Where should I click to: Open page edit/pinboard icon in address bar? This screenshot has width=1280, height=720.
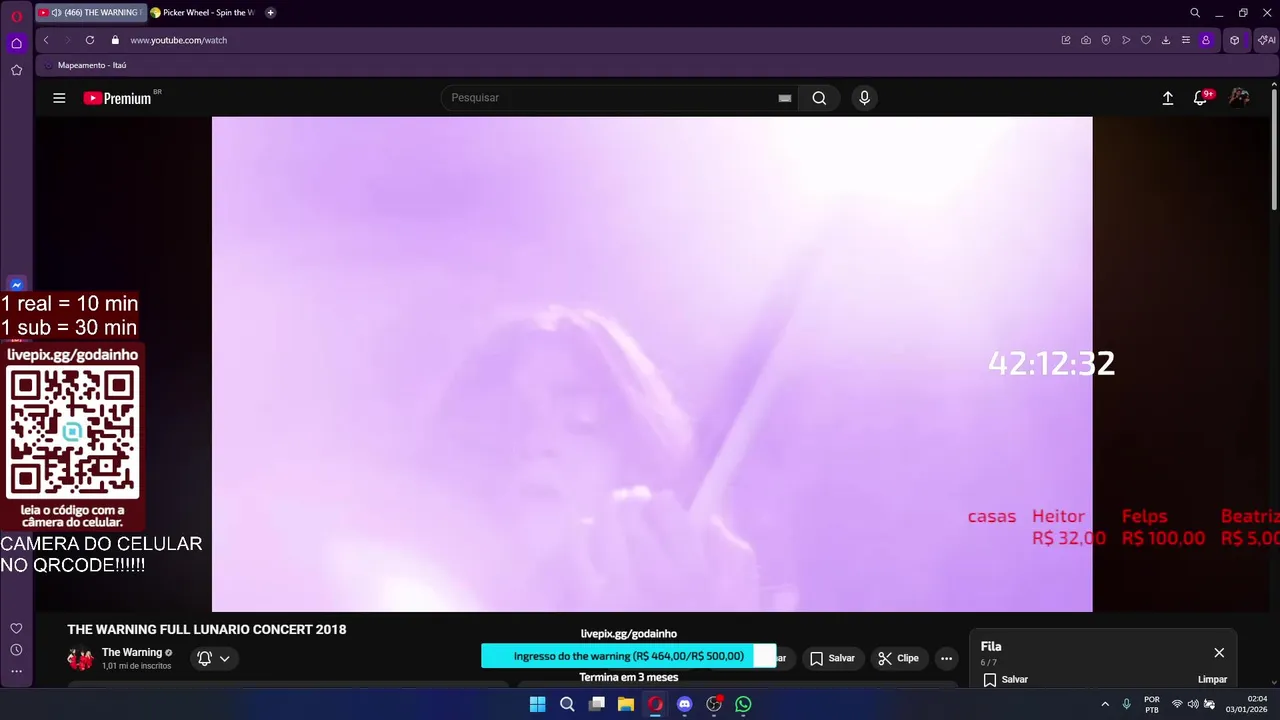pyautogui.click(x=1066, y=40)
